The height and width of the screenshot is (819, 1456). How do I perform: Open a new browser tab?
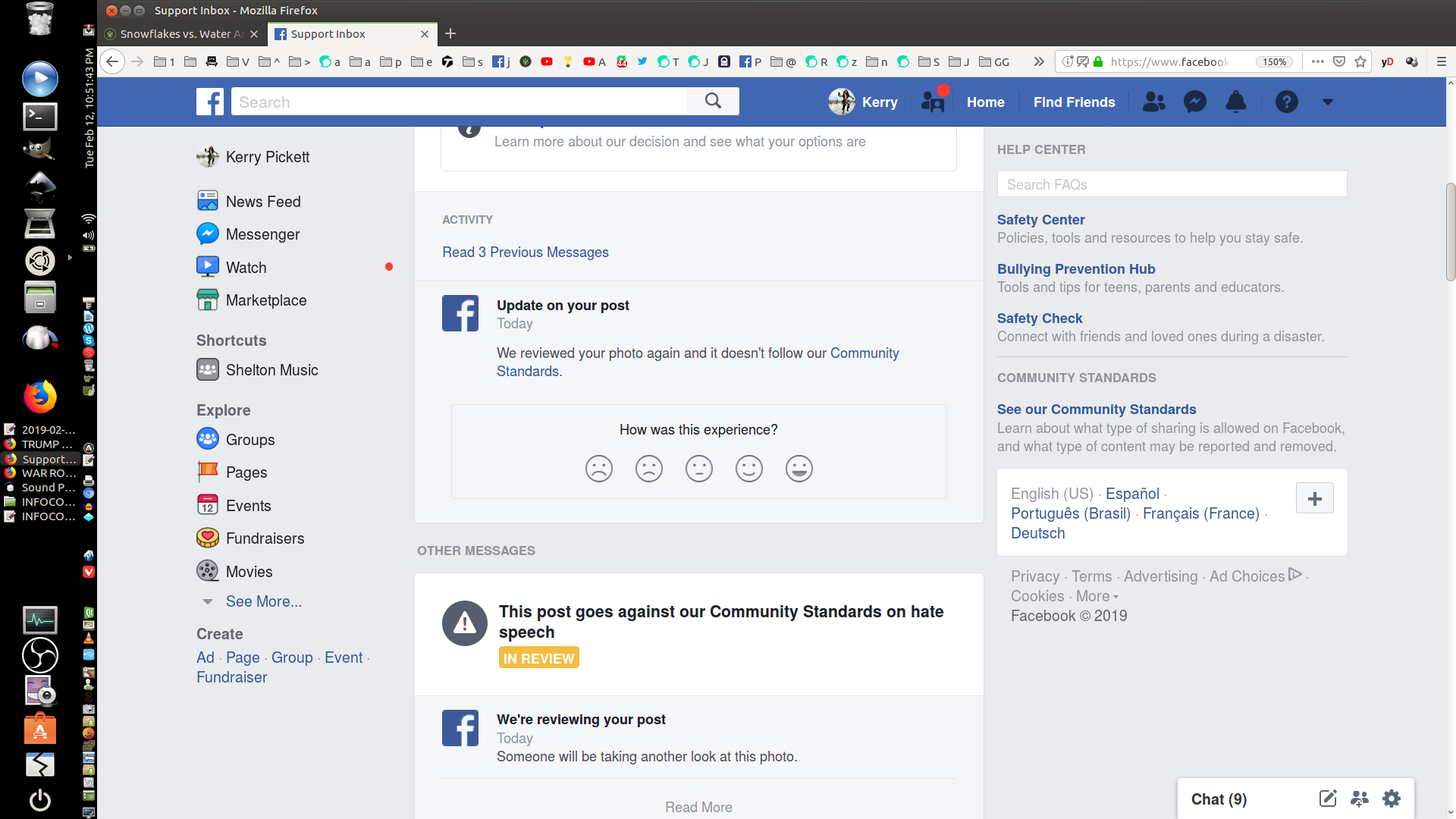click(x=450, y=33)
